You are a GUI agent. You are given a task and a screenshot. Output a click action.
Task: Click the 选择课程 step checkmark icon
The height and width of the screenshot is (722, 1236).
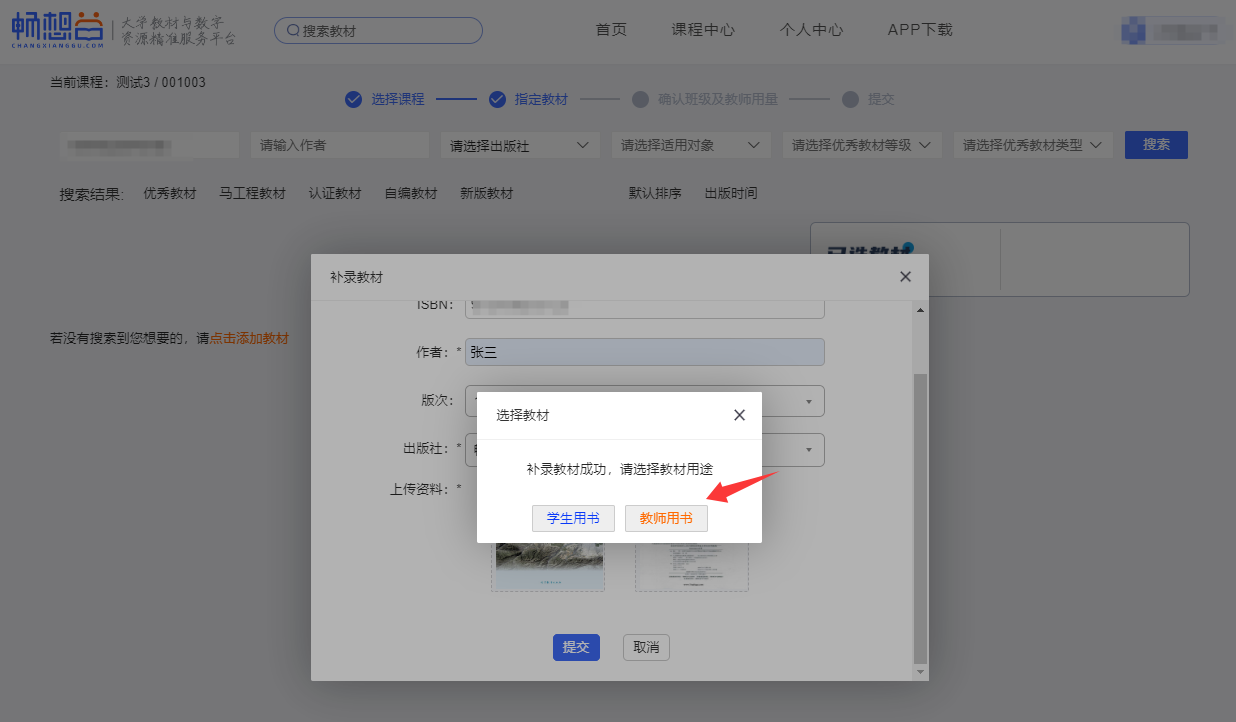(353, 99)
